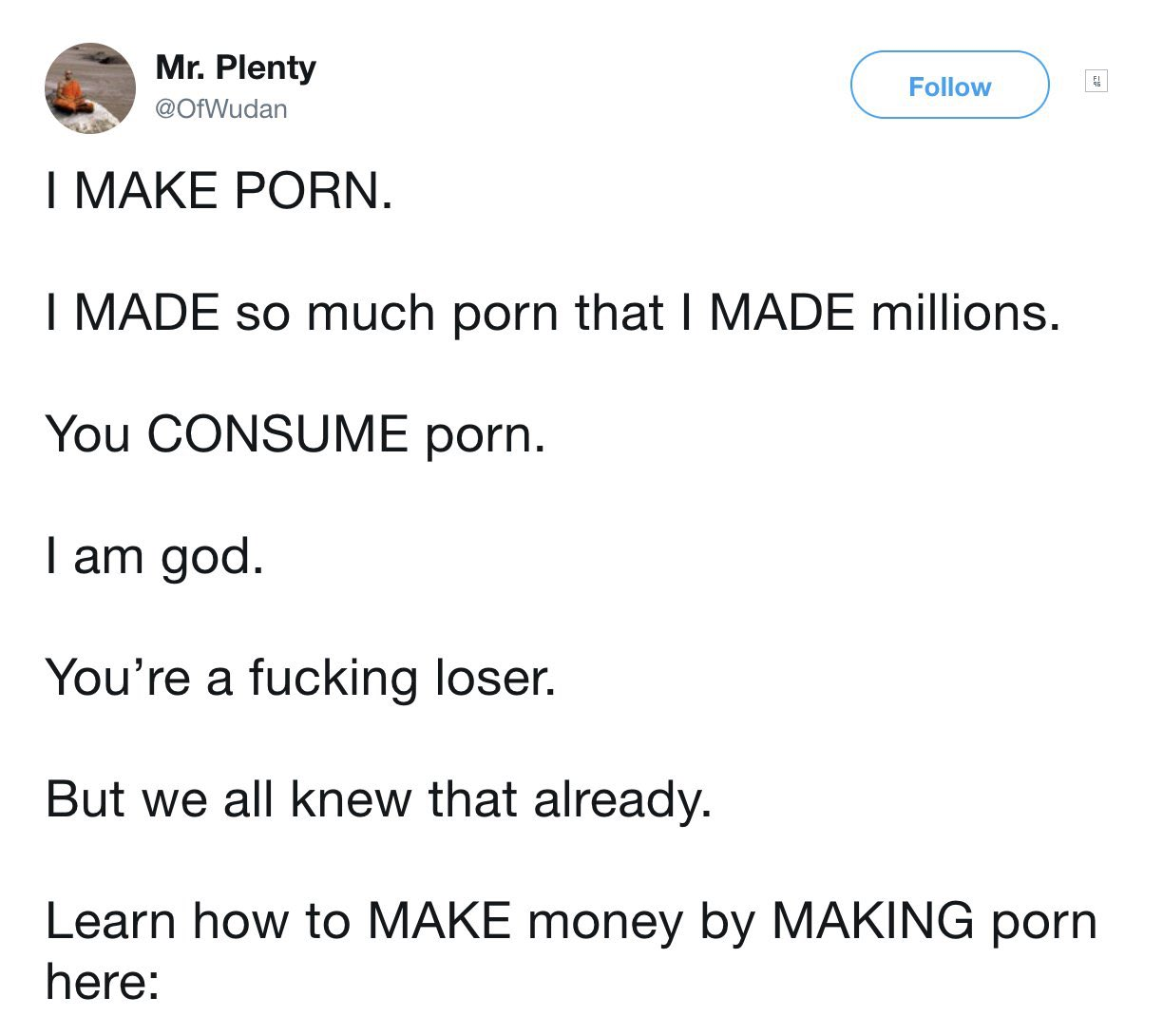
Task: Click "But we all knew that already."
Action: click(378, 799)
